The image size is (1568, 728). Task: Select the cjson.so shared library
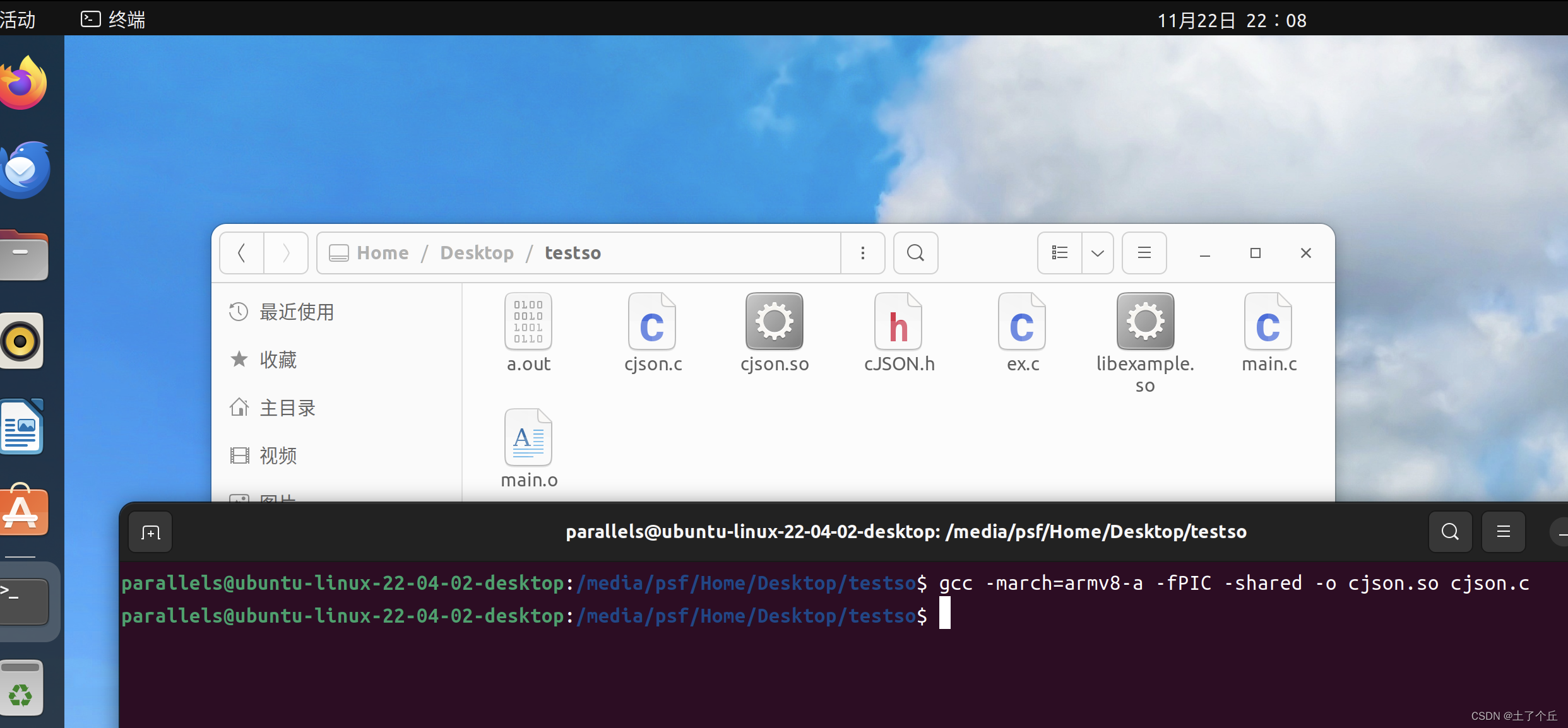[775, 332]
